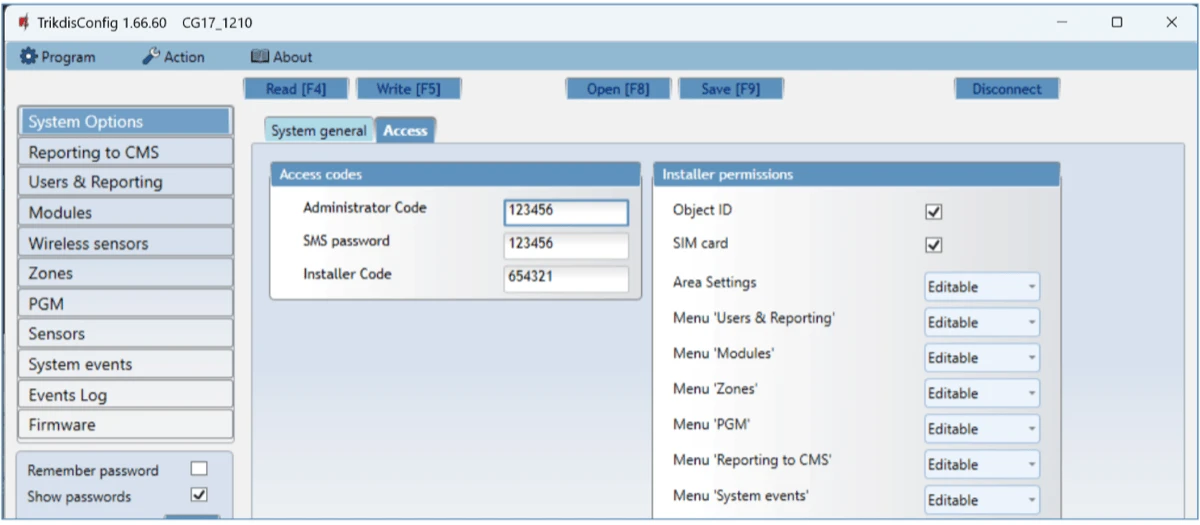Enable the Remember password checkbox
This screenshot has width=1200, height=525.
[199, 469]
